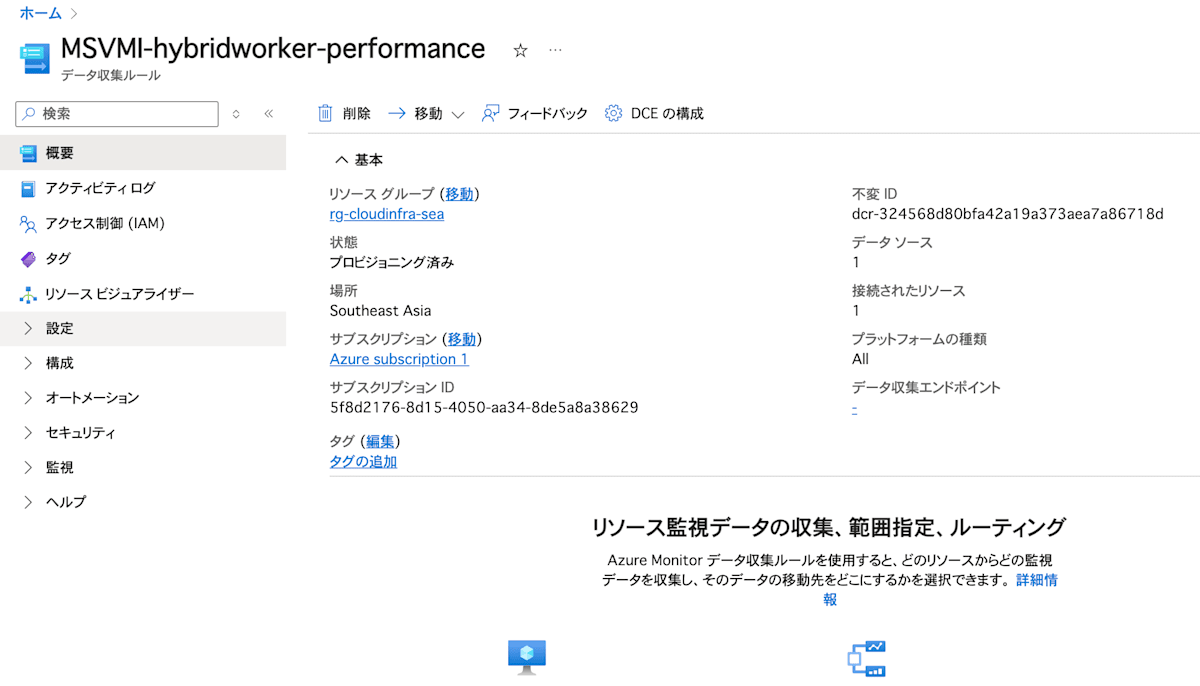Open the more options ellipsis by the title
Image resolution: width=1200 pixels, height=686 pixels.
pyautogui.click(x=556, y=50)
